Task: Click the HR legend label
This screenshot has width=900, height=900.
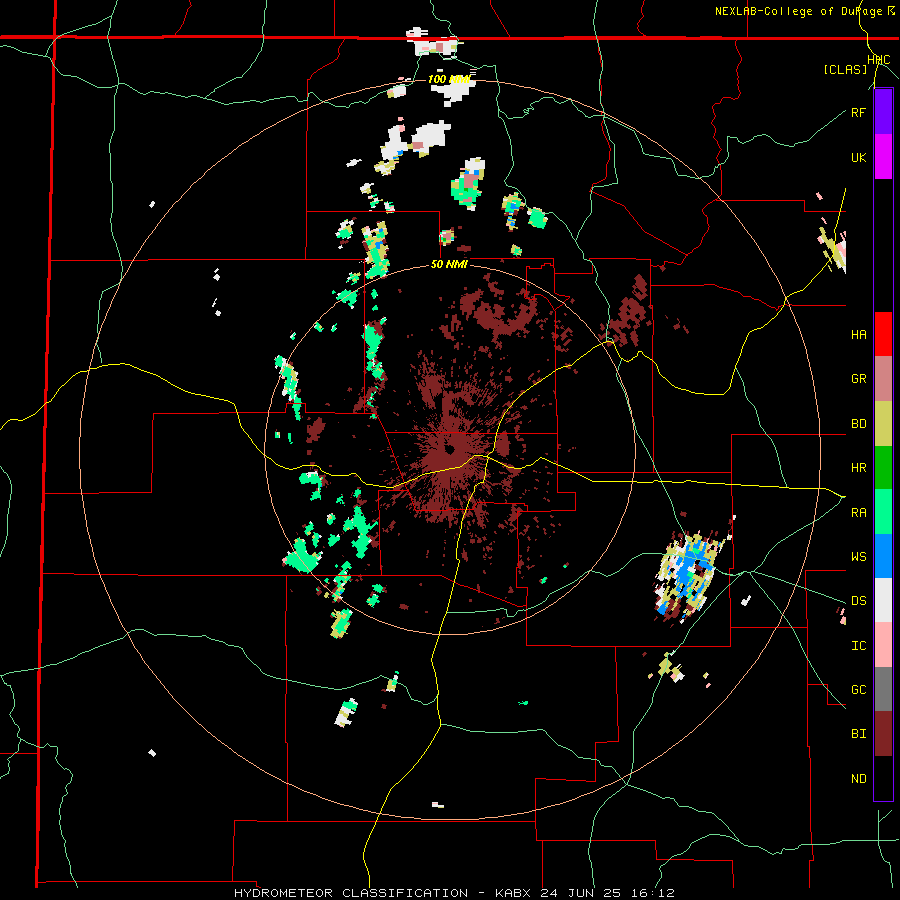Action: tap(858, 468)
